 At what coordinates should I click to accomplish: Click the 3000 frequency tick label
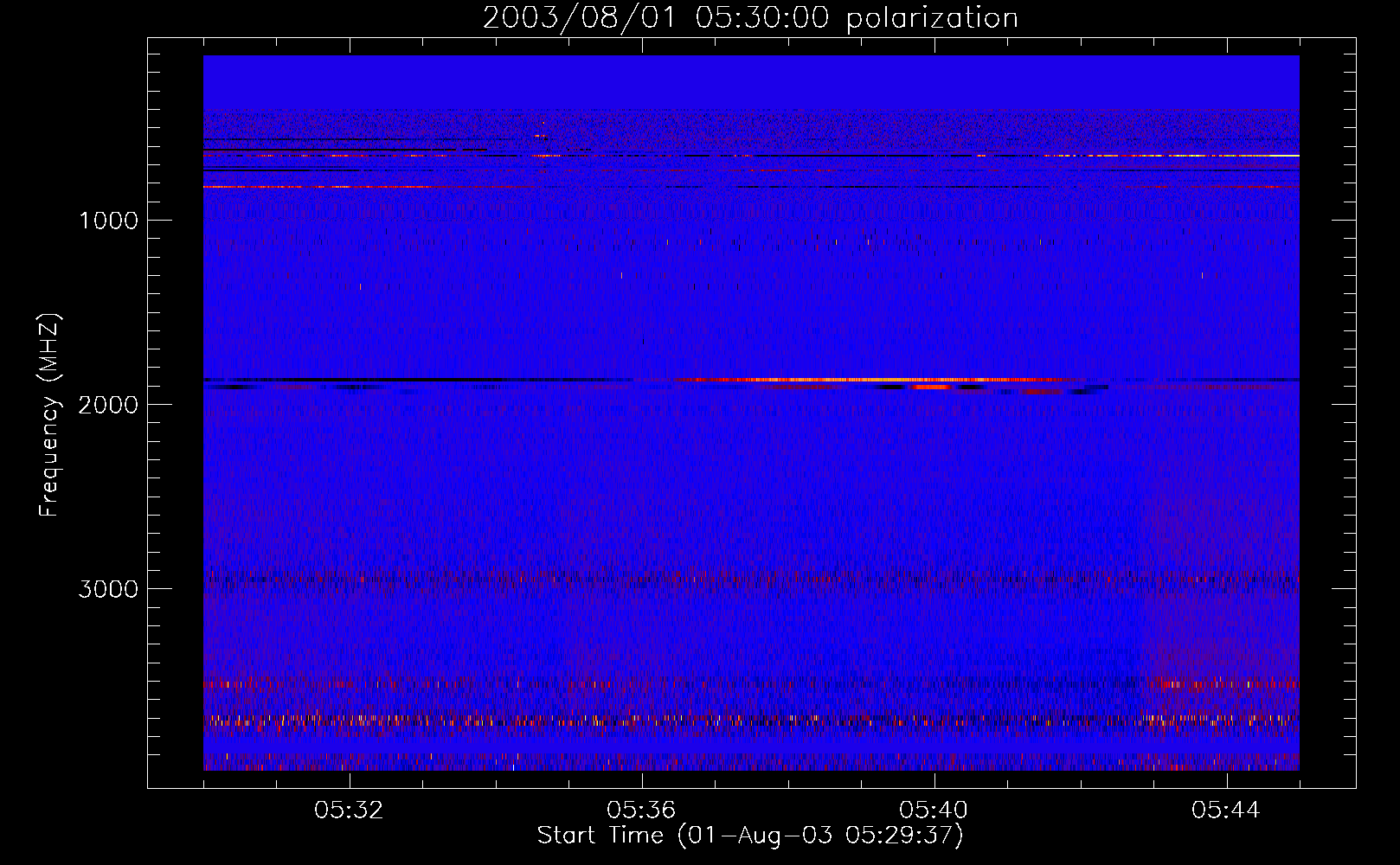click(108, 589)
